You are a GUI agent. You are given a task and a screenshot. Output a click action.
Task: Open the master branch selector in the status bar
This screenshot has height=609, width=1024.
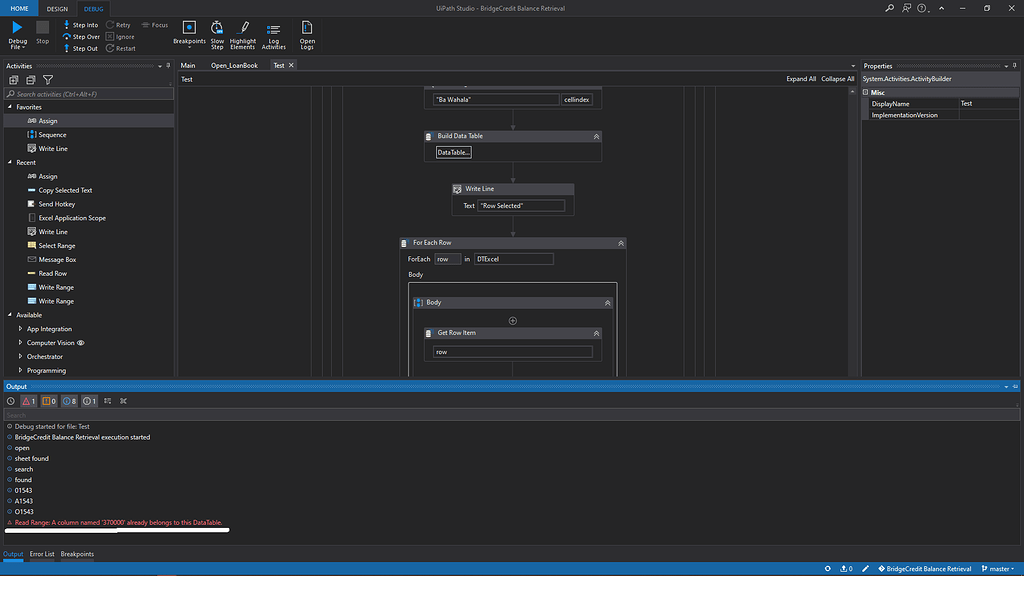pyautogui.click(x=998, y=568)
